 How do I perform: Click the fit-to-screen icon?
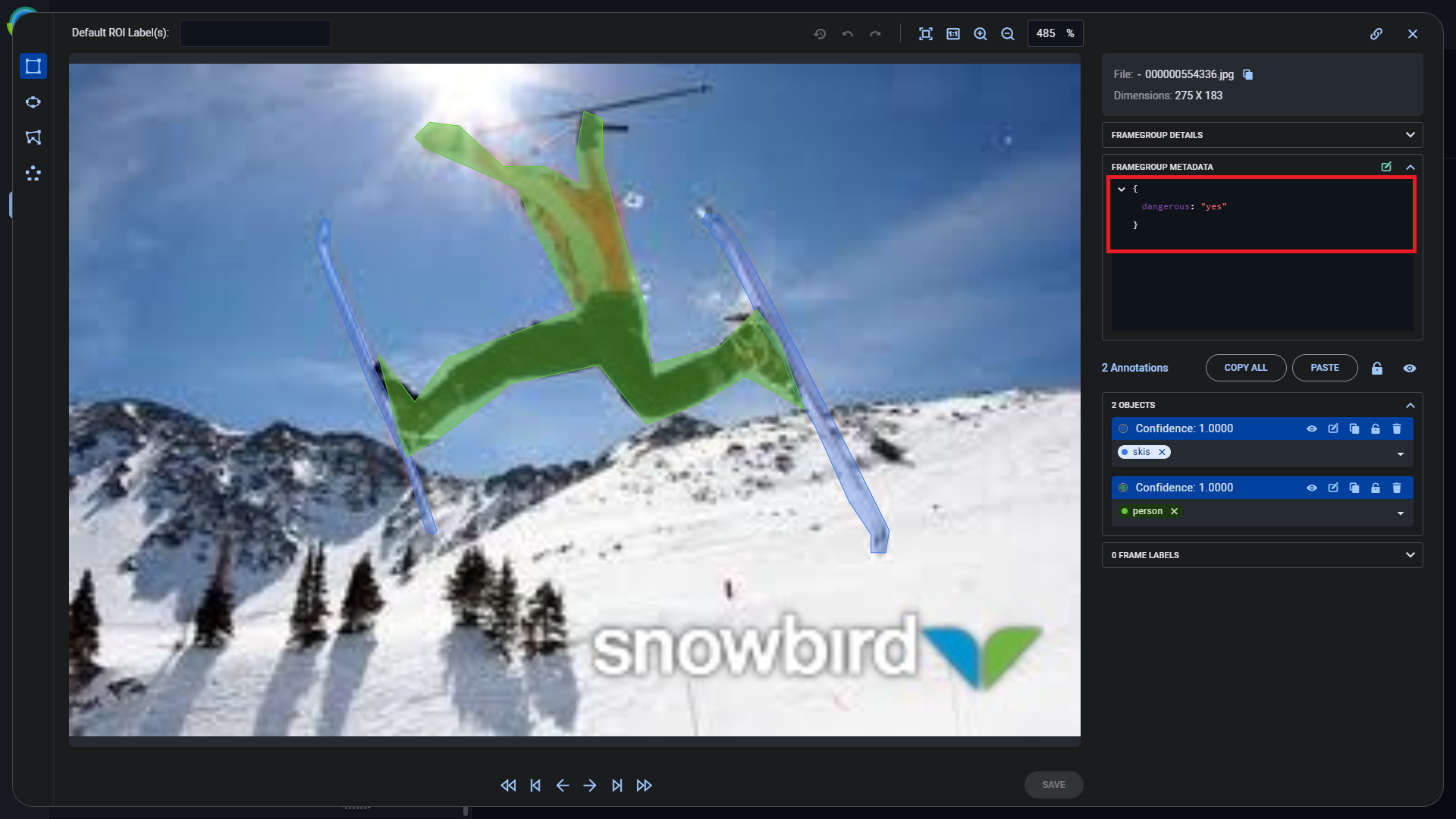pyautogui.click(x=926, y=33)
